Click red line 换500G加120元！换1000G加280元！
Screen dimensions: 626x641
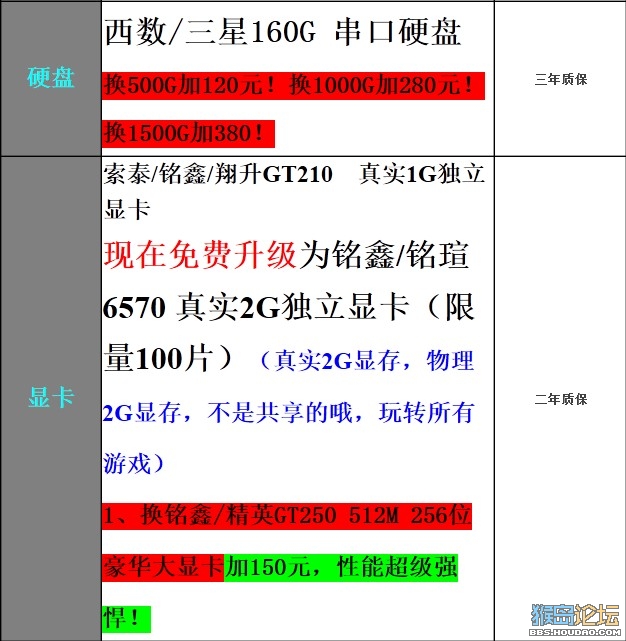(293, 86)
